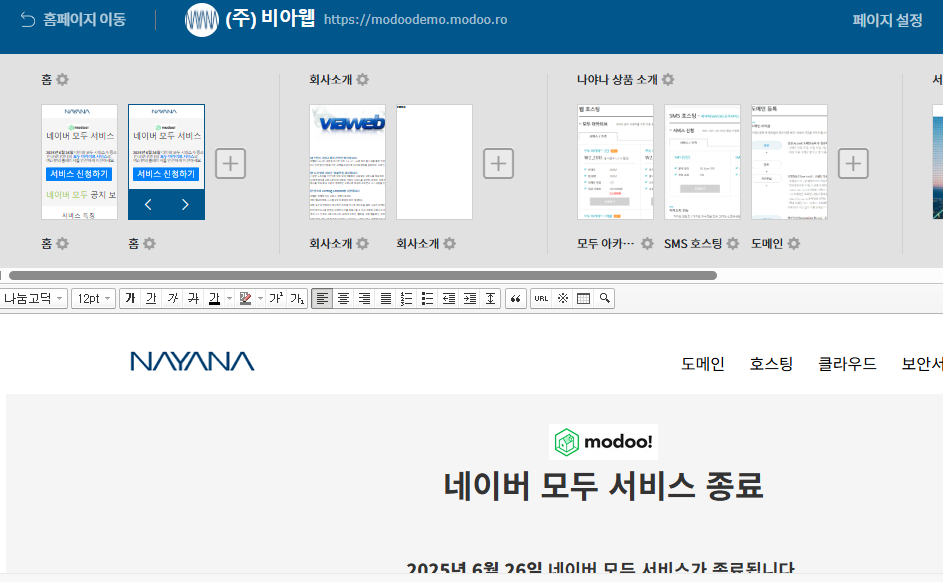This screenshot has width=943, height=582.
Task: Justify the text alignment
Action: pyautogui.click(x=385, y=298)
